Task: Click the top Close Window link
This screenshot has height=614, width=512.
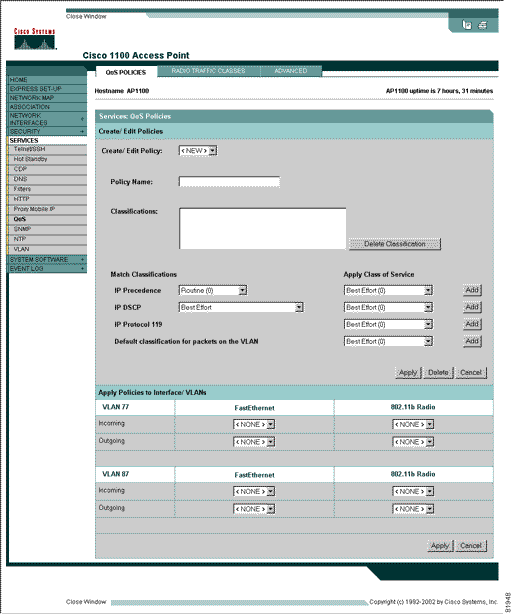Action: (x=86, y=16)
